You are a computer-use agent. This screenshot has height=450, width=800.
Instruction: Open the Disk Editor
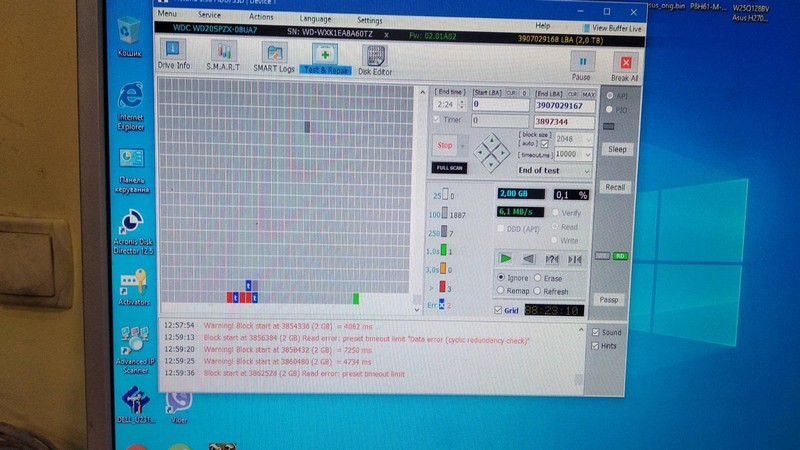(x=375, y=58)
